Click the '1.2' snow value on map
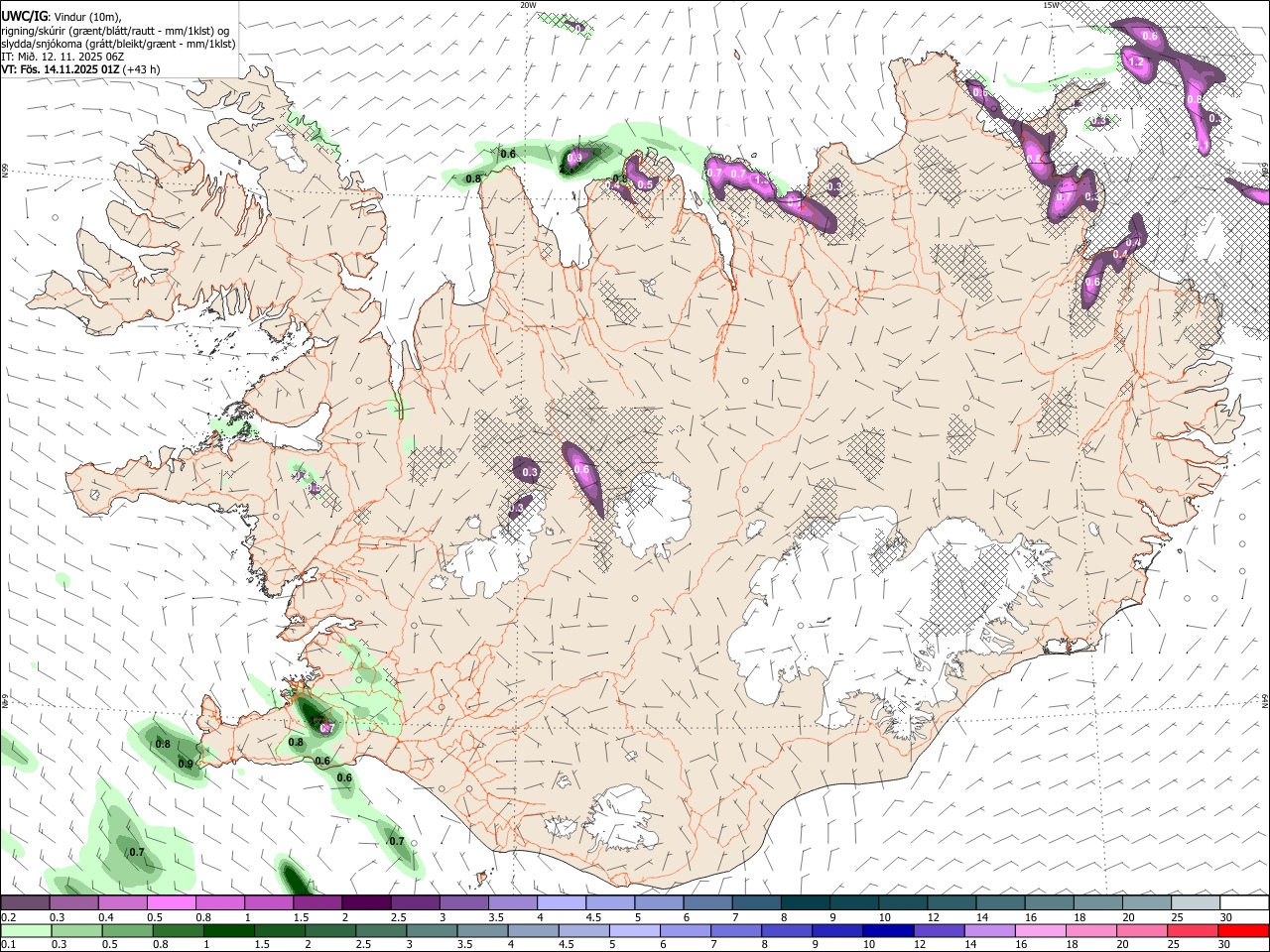Screen dimensions: 1270x952 [1137, 62]
